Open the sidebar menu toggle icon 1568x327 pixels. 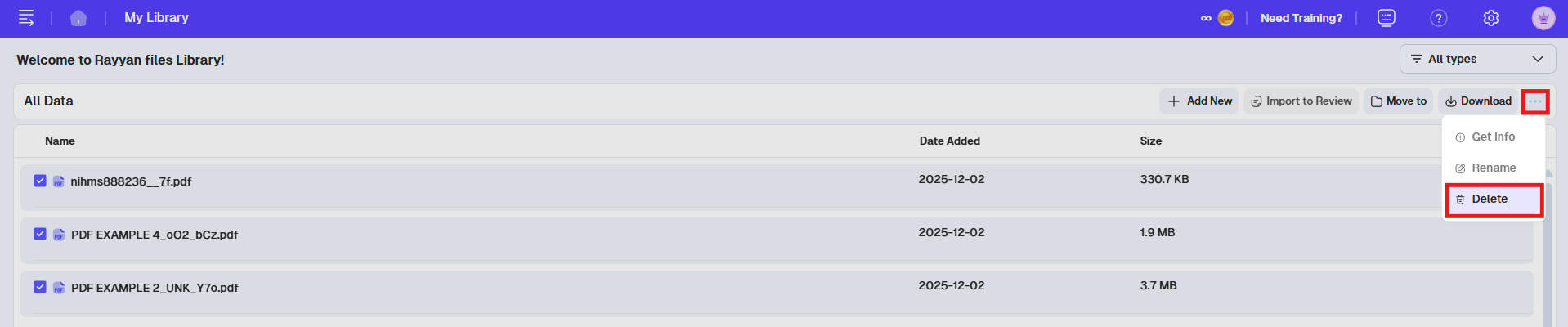[x=26, y=18]
